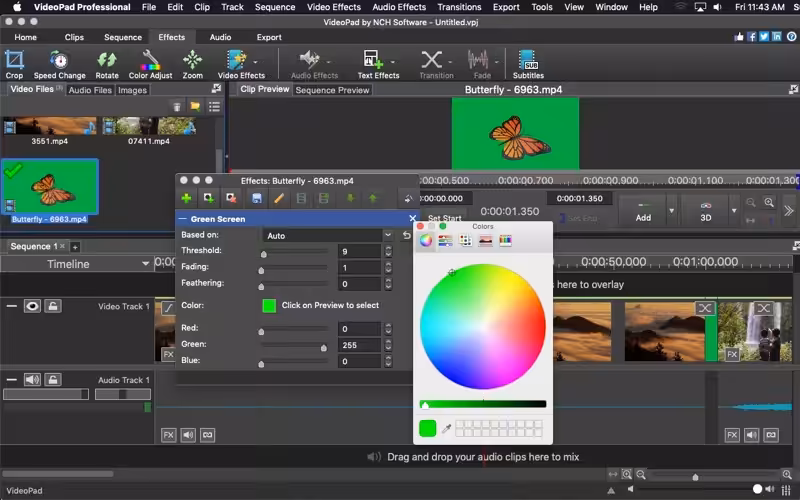Click the Green channel slider
The image size is (800, 500).
coord(294,345)
